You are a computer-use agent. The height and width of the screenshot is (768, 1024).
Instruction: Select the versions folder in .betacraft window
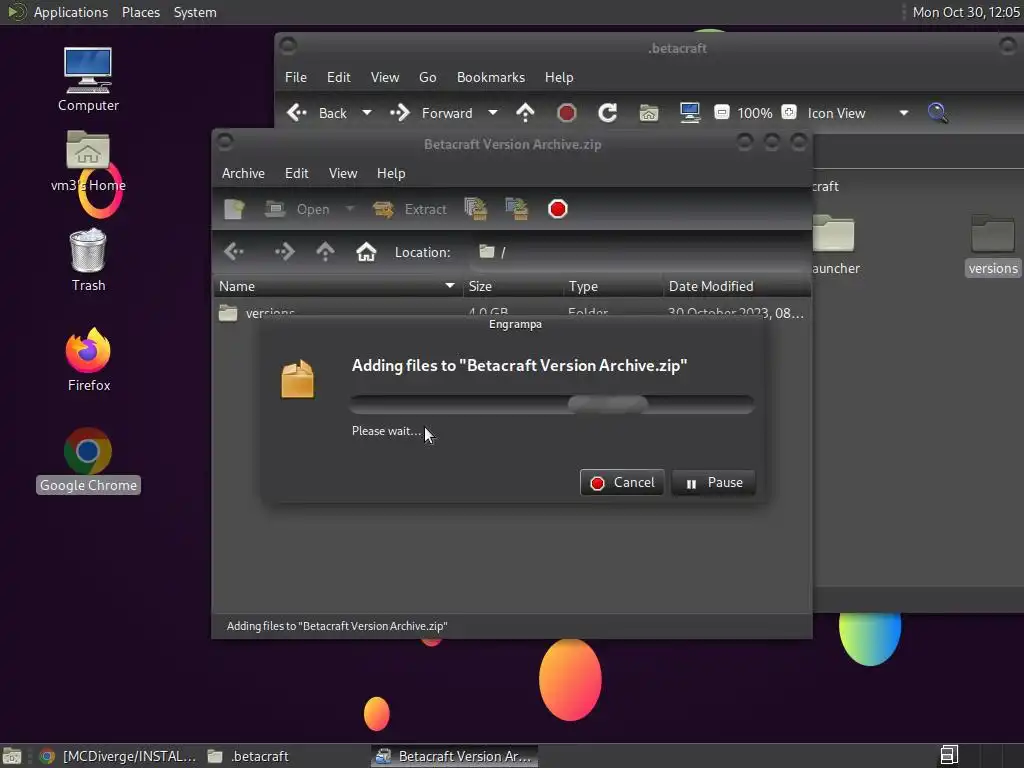[x=993, y=245]
